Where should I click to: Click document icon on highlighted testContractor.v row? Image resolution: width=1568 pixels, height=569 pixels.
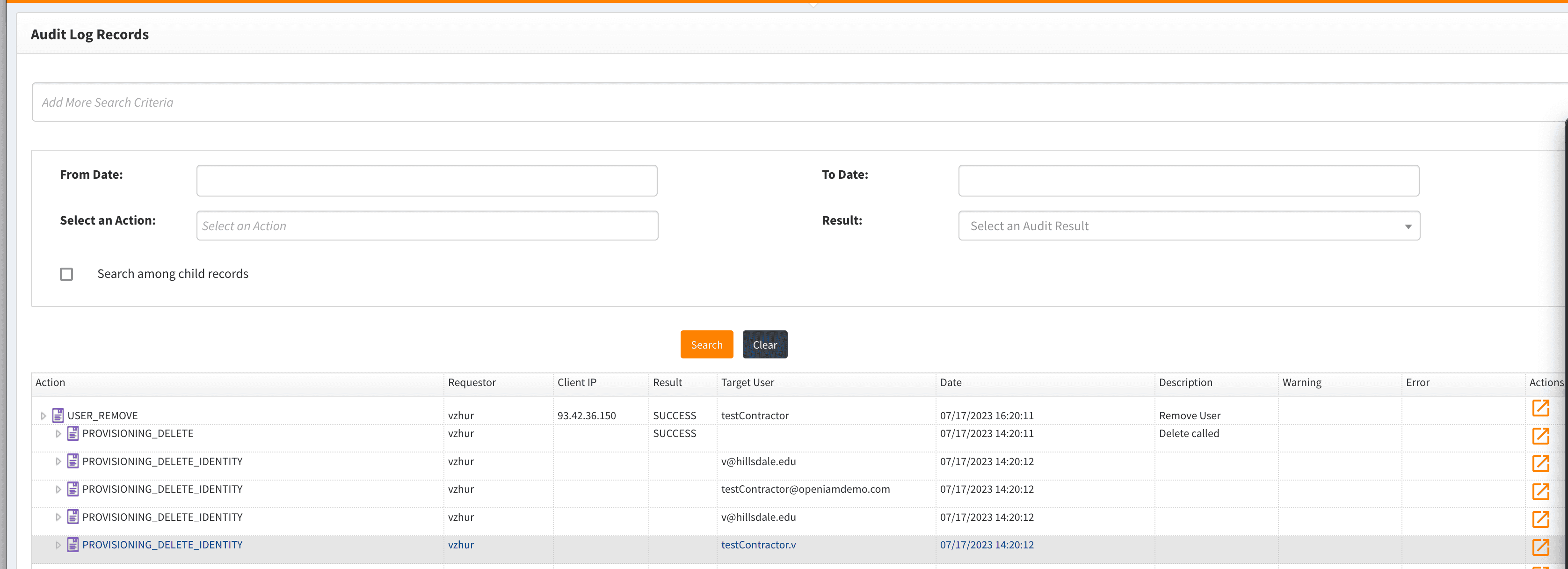pyautogui.click(x=73, y=545)
